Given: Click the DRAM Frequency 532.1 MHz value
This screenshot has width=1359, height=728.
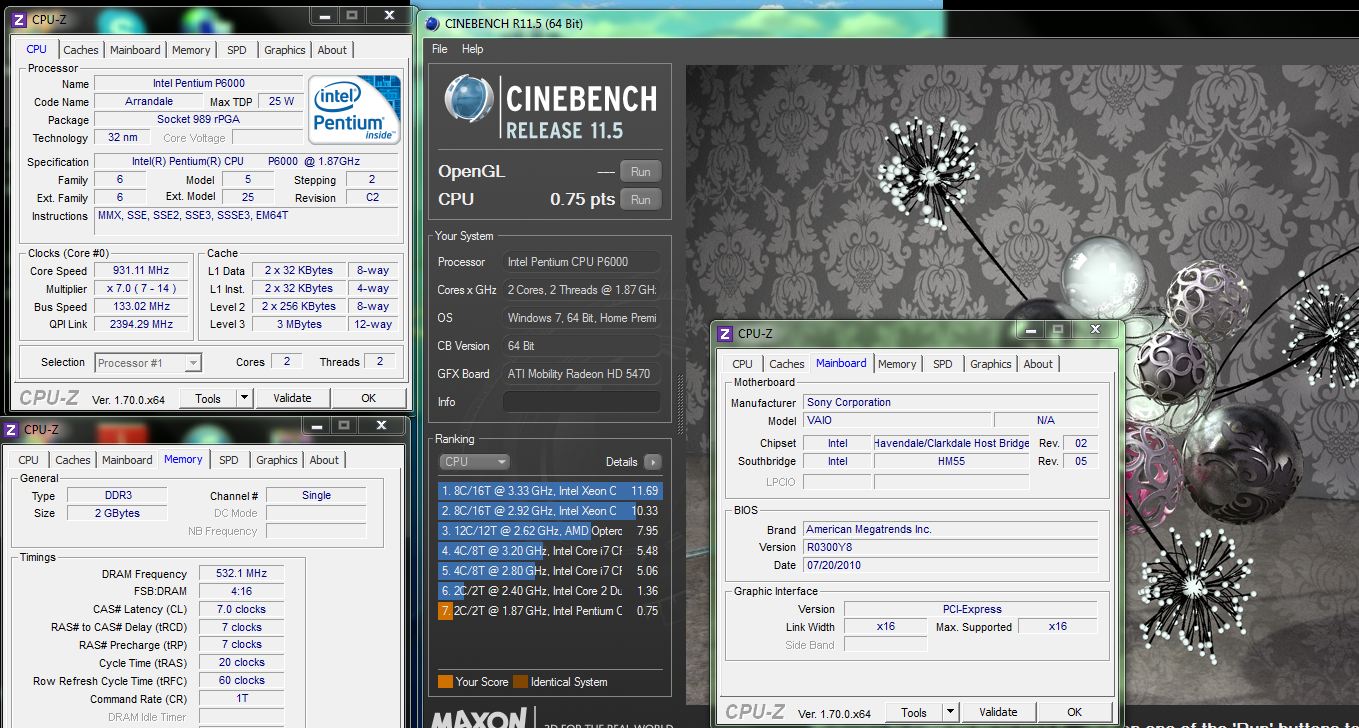Looking at the screenshot, I should [x=241, y=574].
